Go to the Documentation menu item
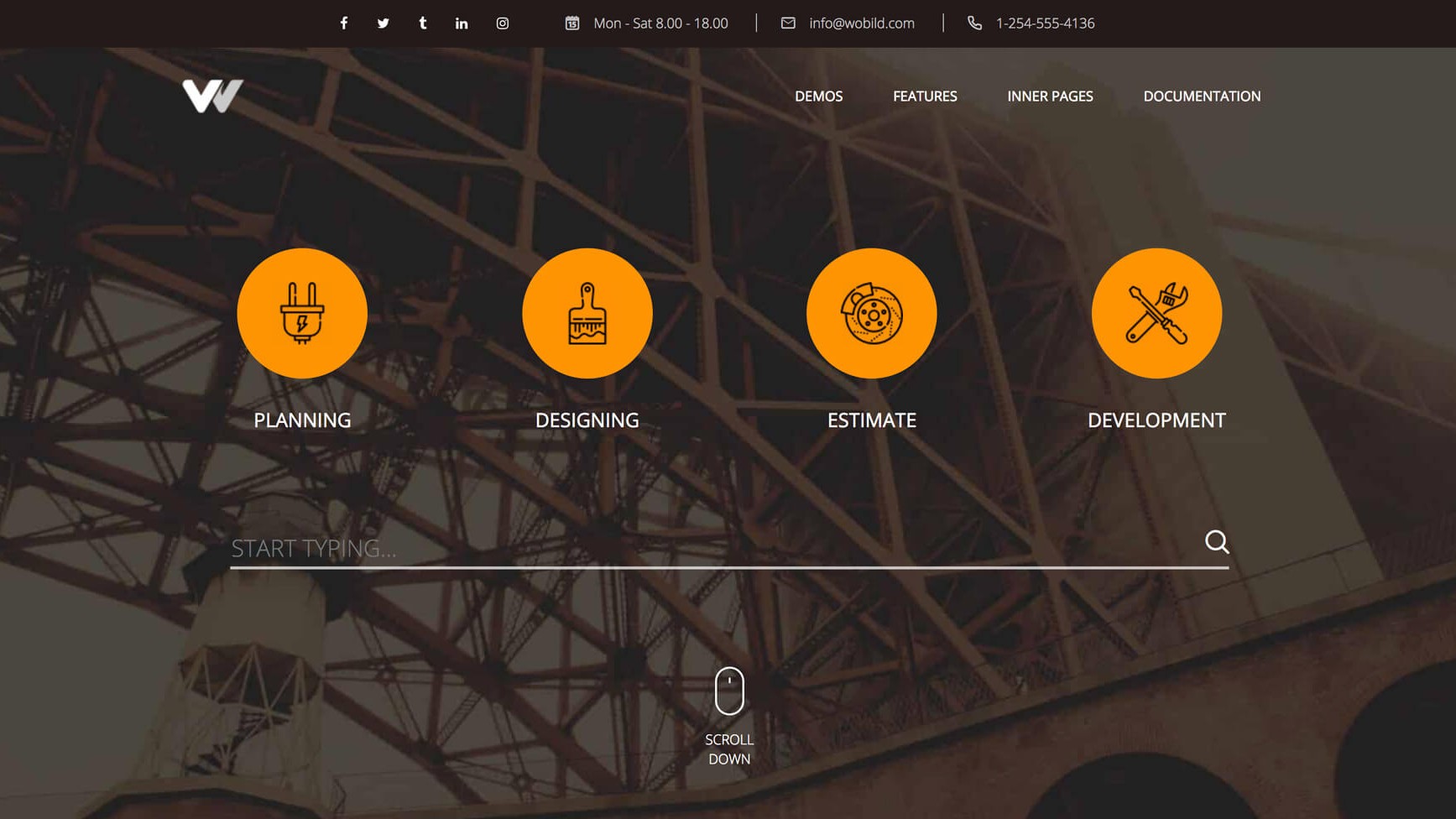The image size is (1456, 819). pyautogui.click(x=1201, y=97)
